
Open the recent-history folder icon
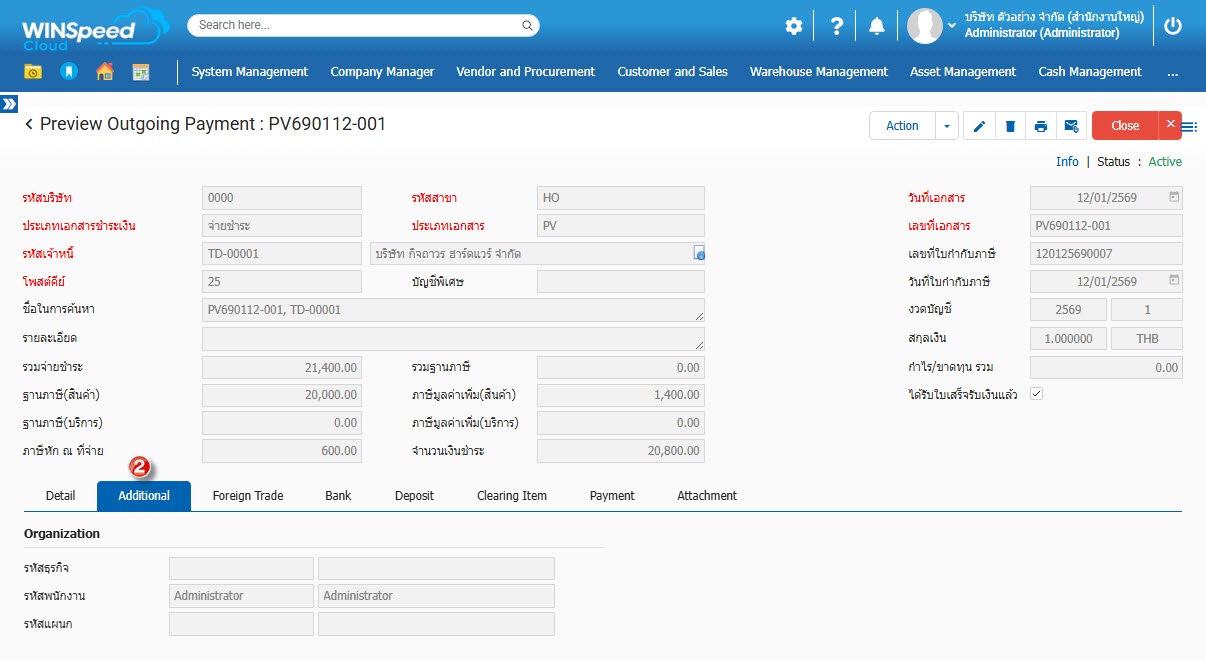point(33,72)
